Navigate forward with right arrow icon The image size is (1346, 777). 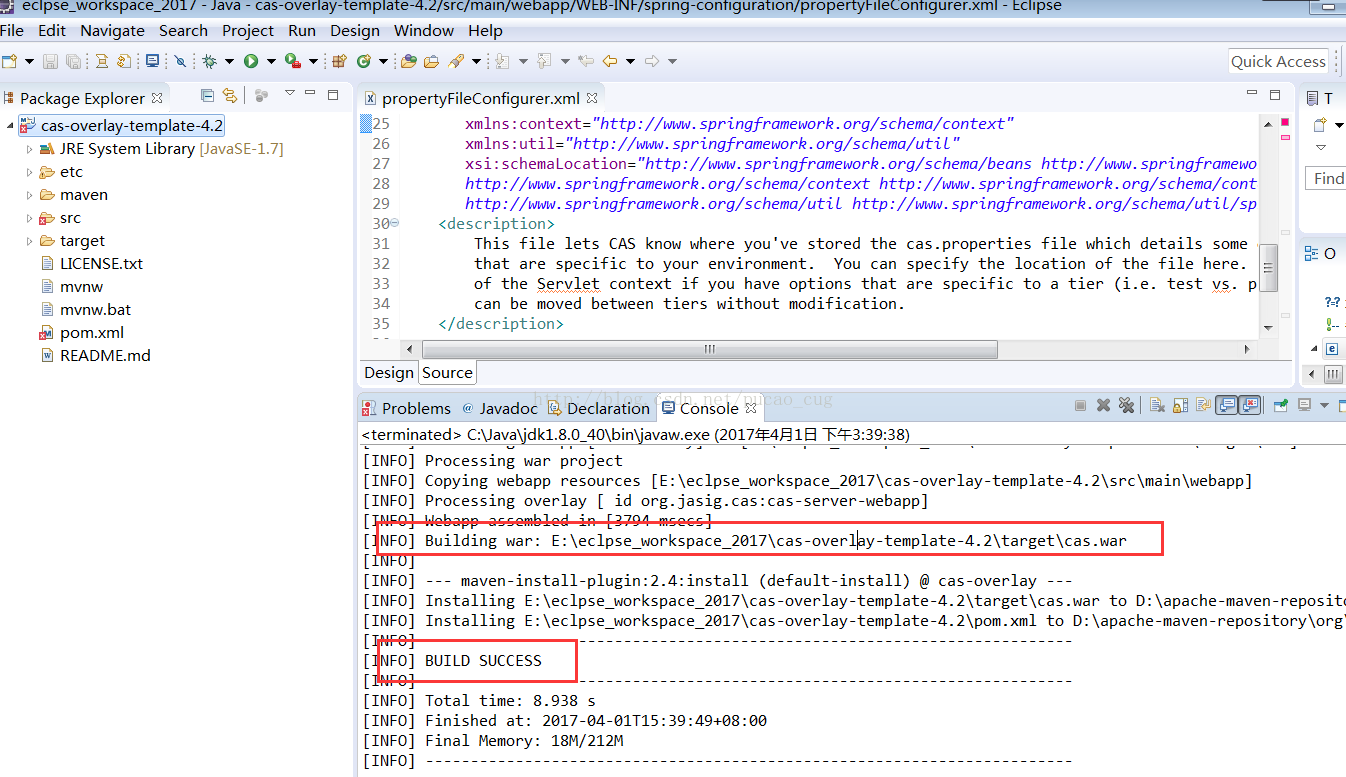point(651,61)
